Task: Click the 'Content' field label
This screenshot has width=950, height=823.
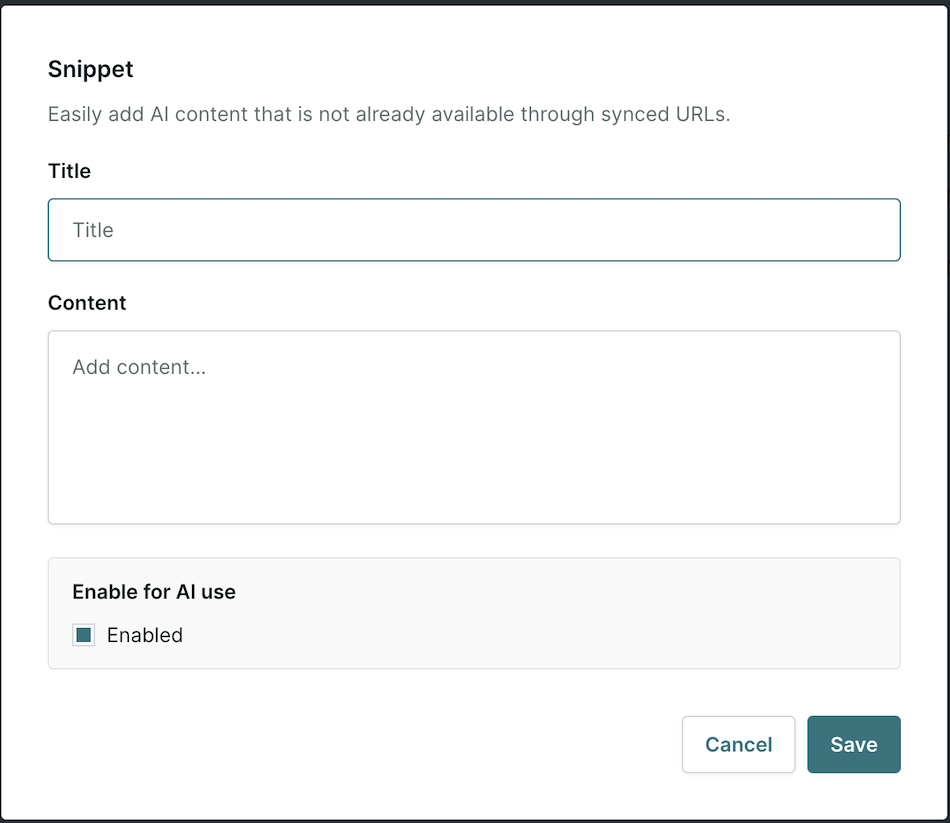Action: coord(87,302)
